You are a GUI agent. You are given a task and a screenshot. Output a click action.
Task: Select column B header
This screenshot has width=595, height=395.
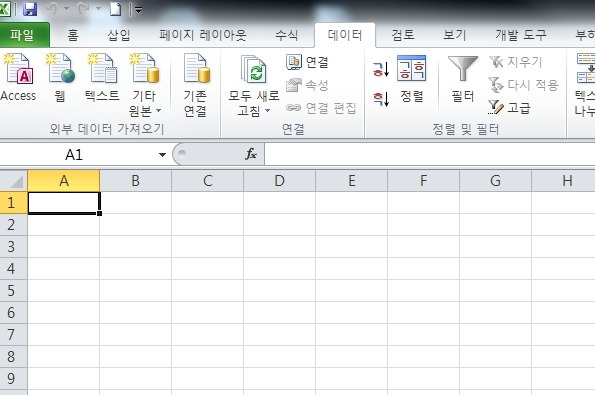(135, 181)
